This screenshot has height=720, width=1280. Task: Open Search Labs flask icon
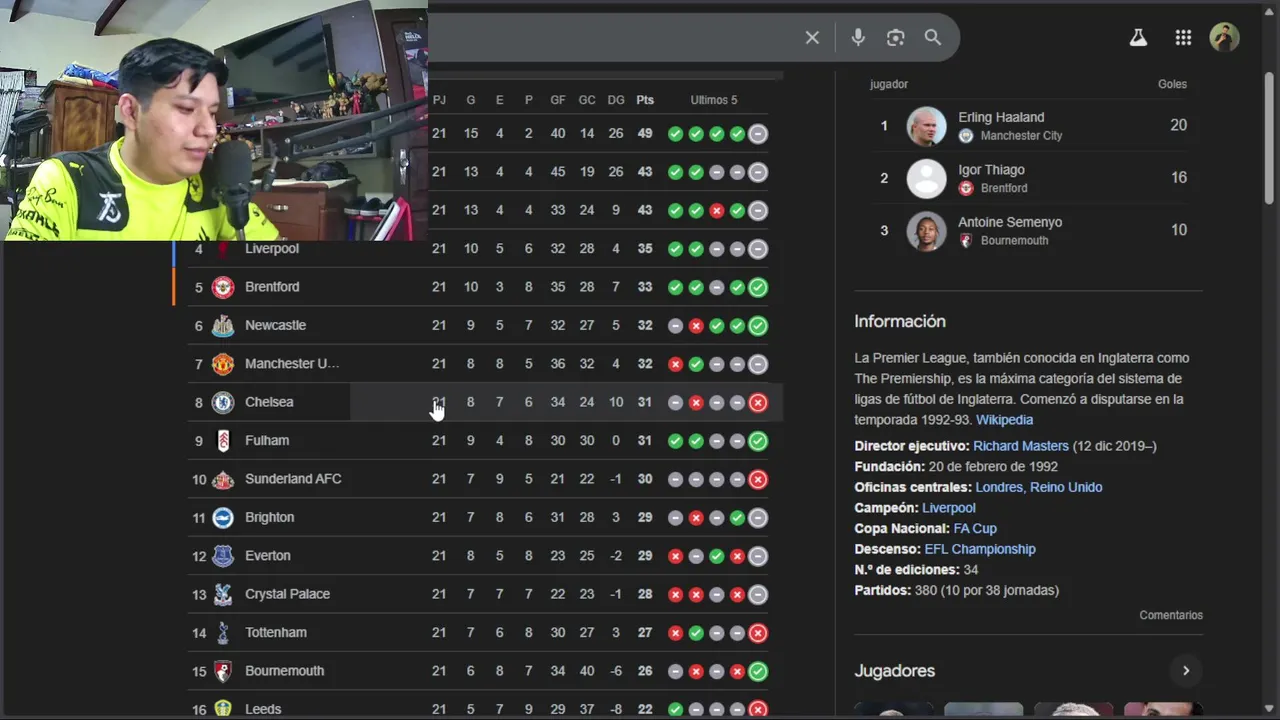1138,37
